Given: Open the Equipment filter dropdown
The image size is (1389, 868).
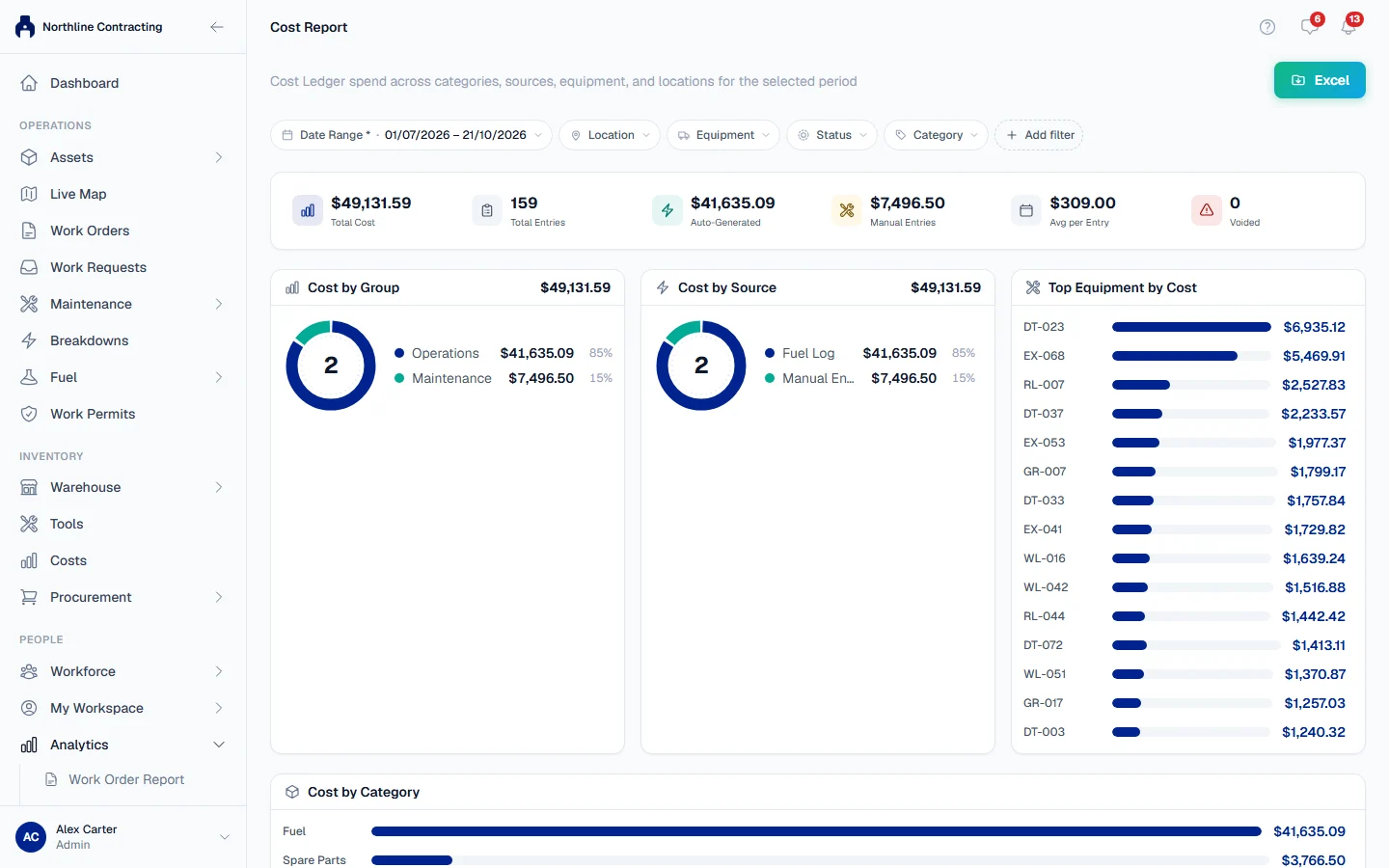Looking at the screenshot, I should pos(723,135).
